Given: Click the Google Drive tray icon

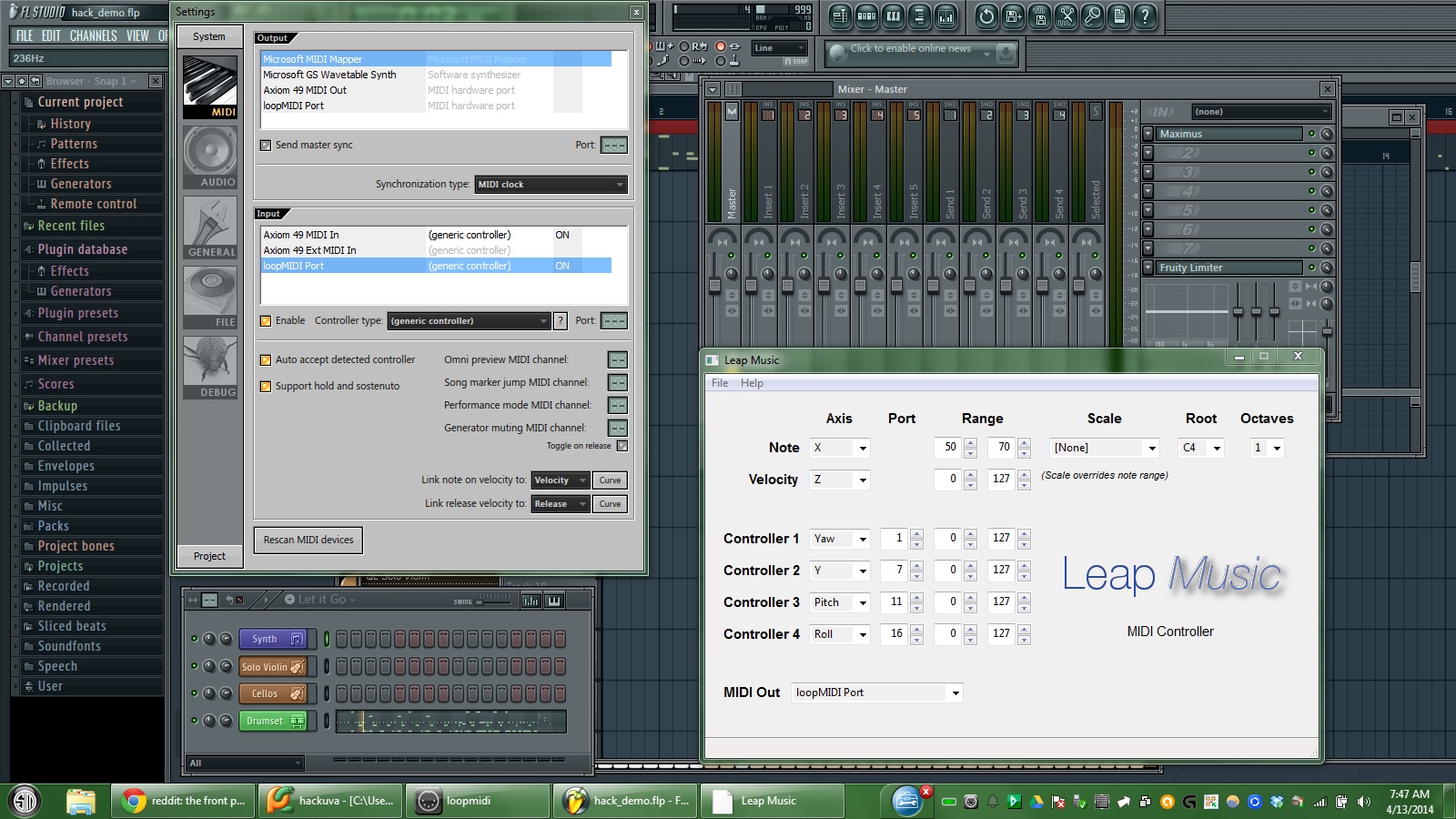Looking at the screenshot, I should [x=1036, y=802].
